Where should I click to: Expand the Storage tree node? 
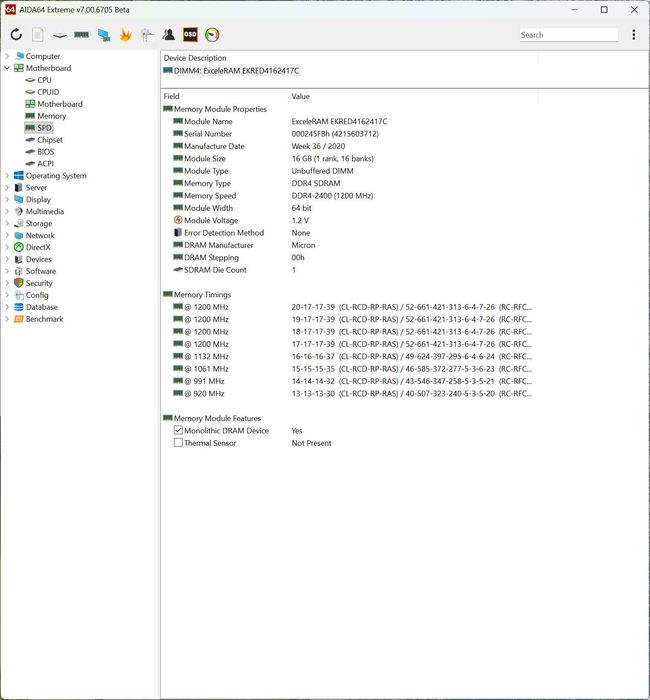click(x=7, y=224)
